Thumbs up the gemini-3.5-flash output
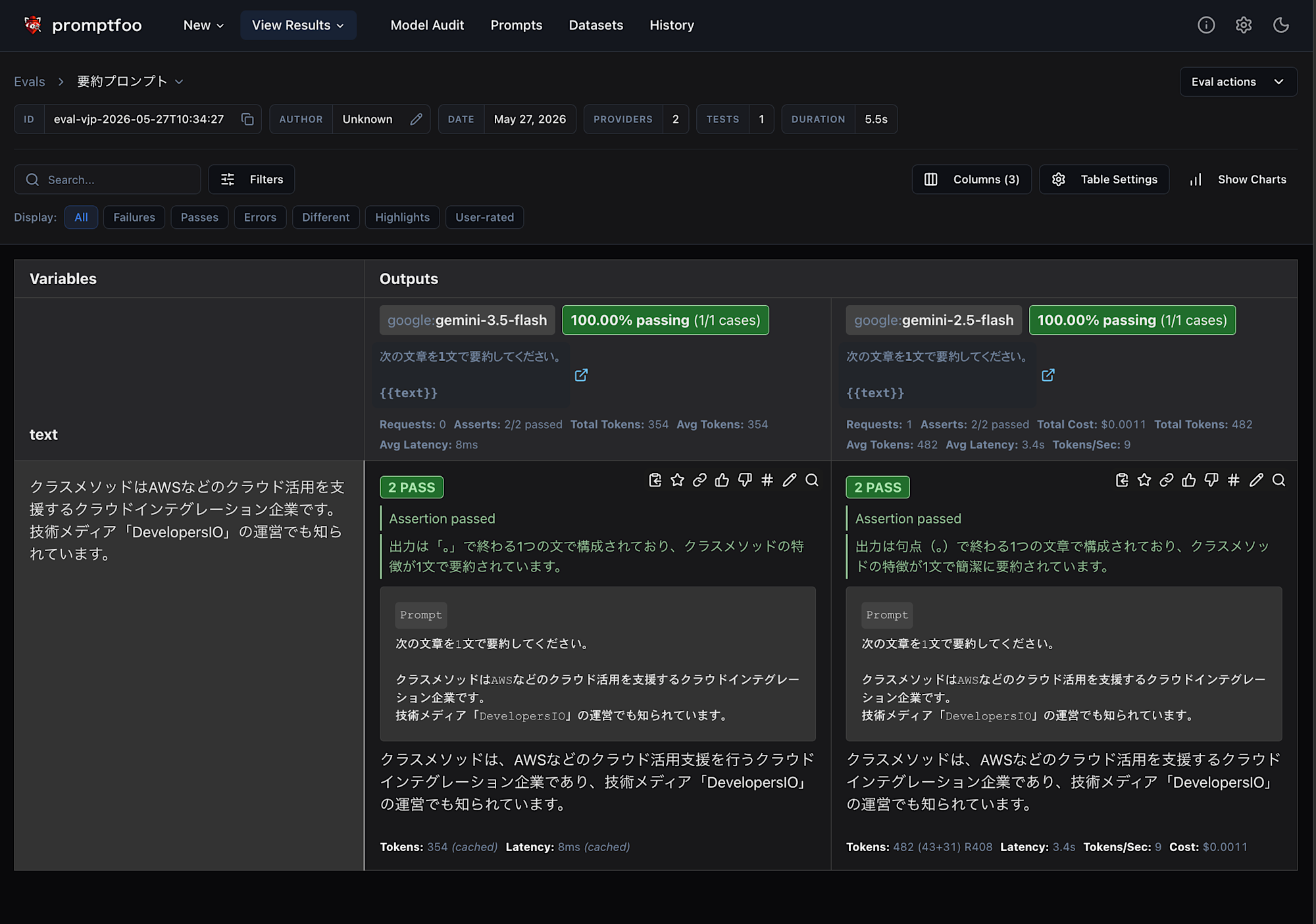1316x924 pixels. 722,480
